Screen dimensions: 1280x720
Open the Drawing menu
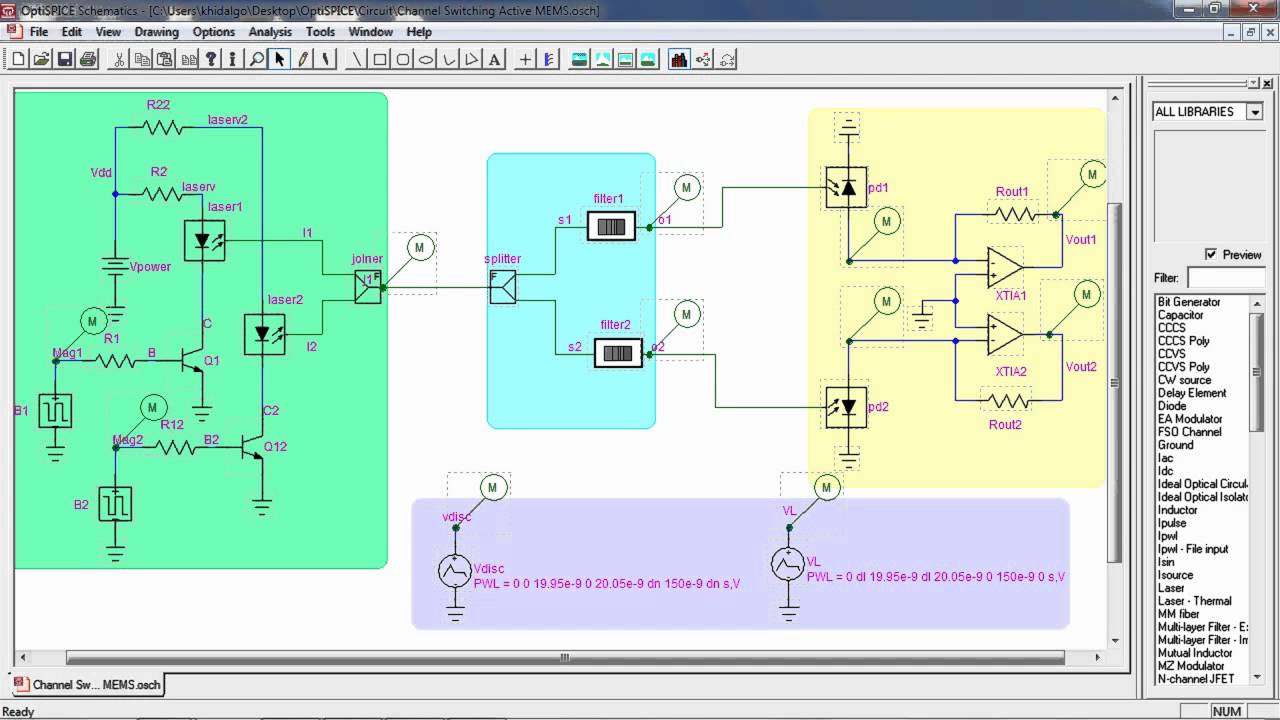(156, 32)
